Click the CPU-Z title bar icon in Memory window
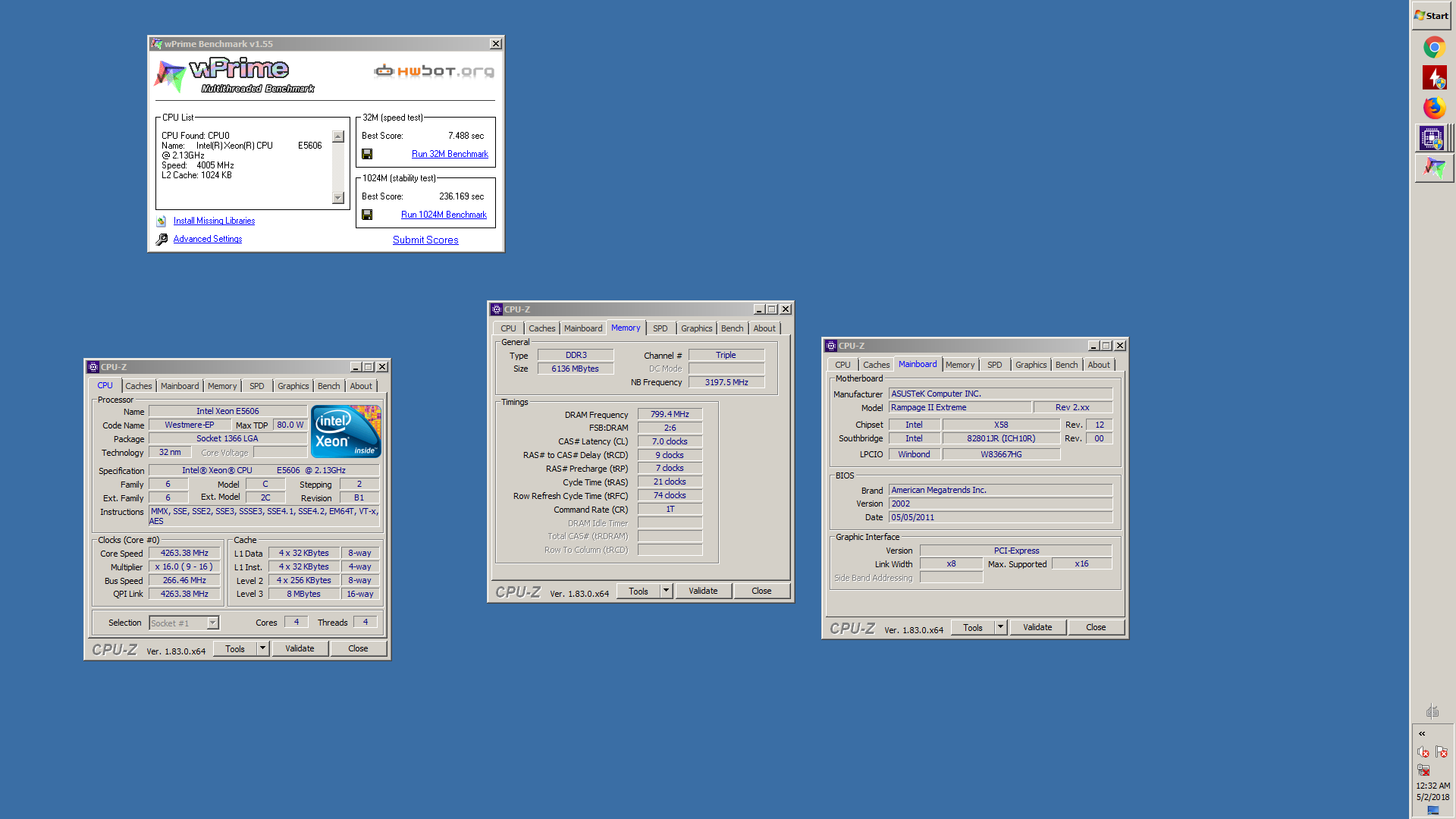This screenshot has width=1456, height=819. tap(497, 309)
